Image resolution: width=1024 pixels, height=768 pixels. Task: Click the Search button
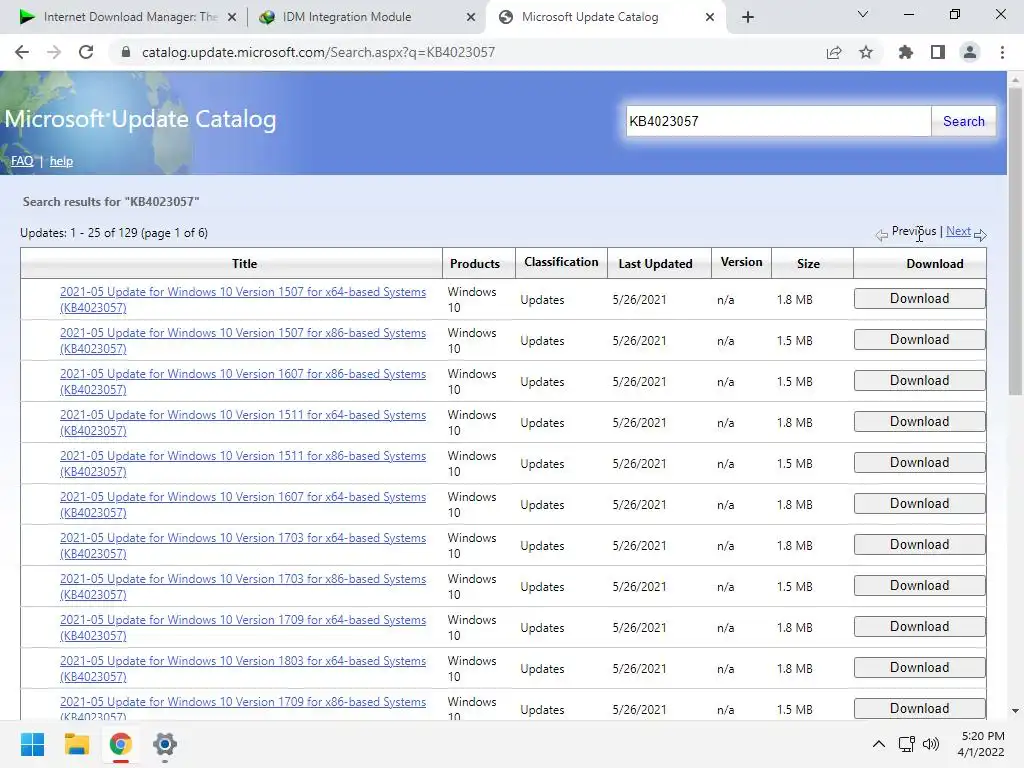963,121
